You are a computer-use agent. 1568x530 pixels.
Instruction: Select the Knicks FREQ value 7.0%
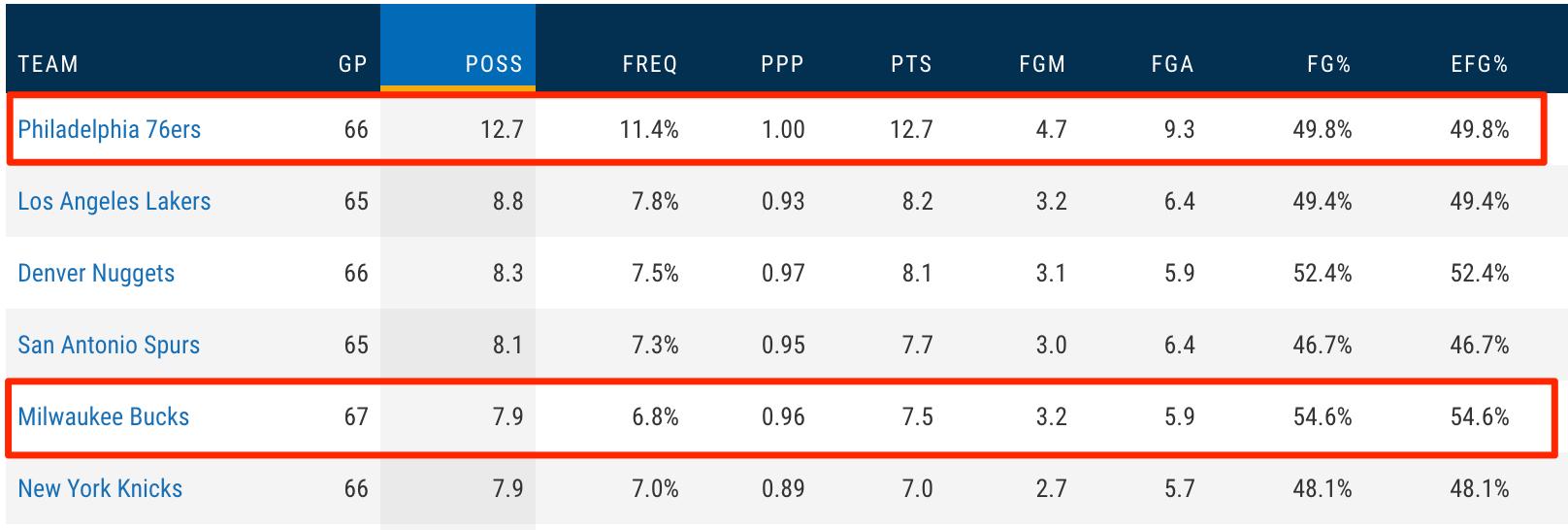coord(655,488)
